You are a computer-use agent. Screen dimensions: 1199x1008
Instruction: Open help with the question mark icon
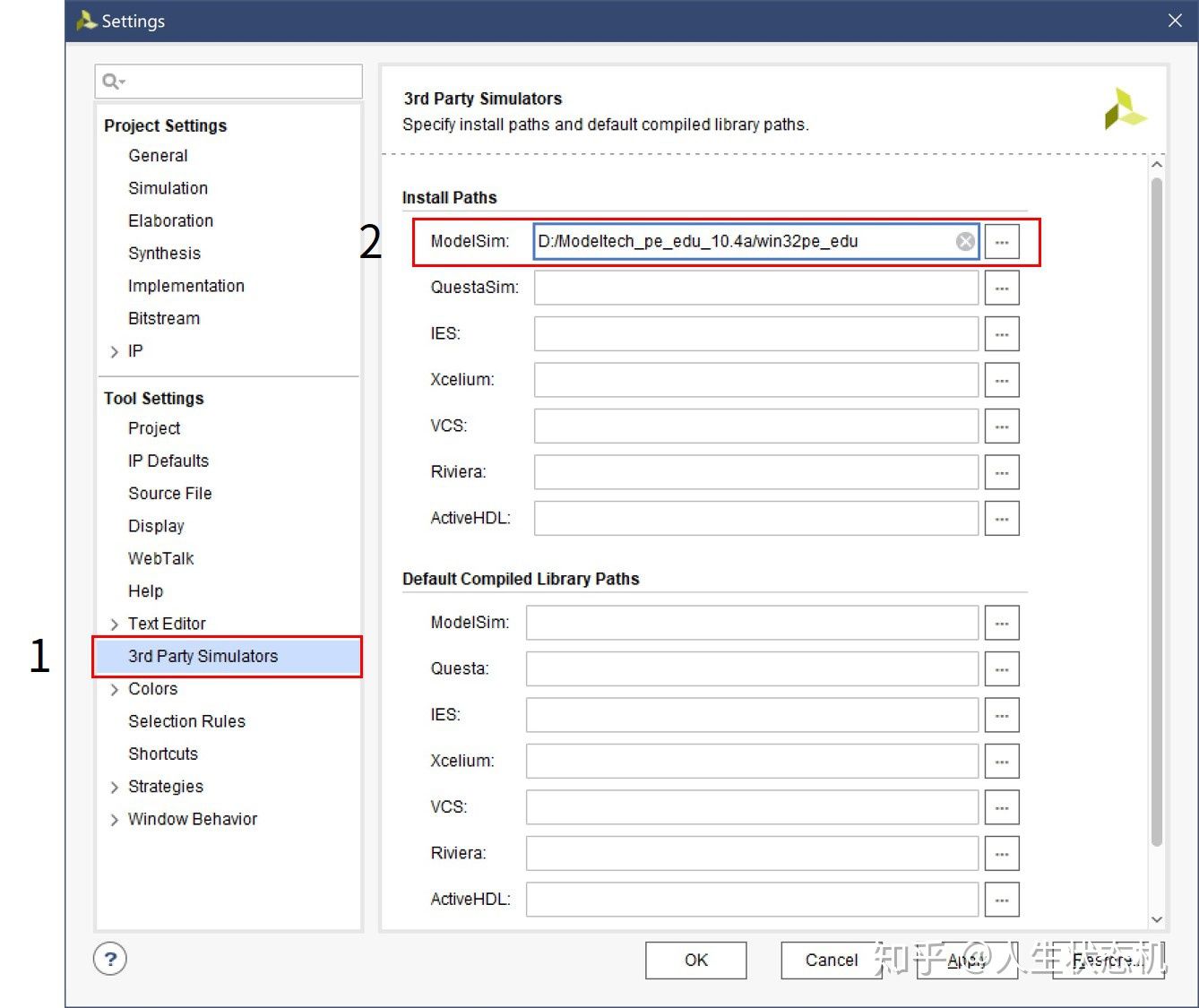coord(110,960)
